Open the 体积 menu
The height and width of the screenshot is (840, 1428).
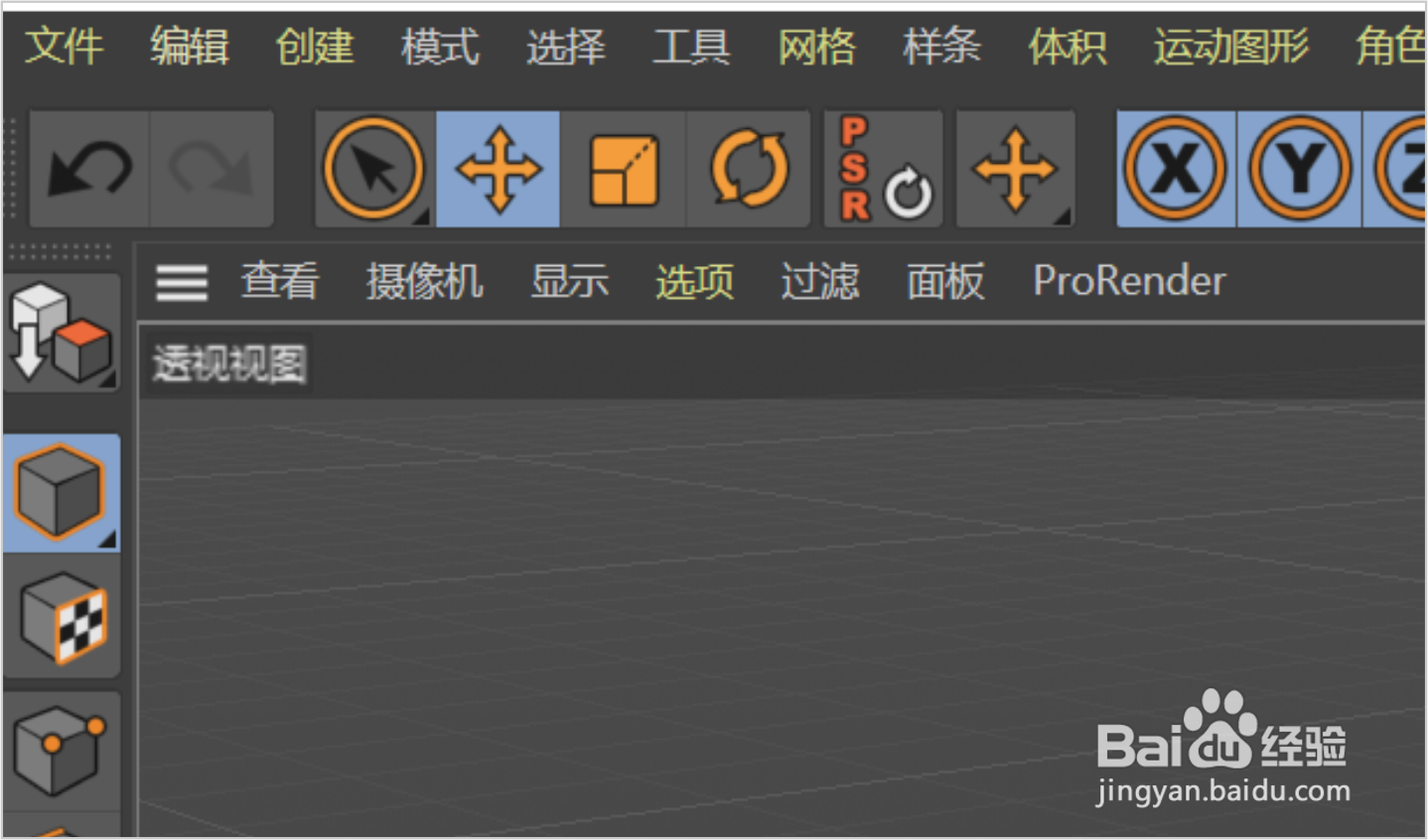(1068, 46)
